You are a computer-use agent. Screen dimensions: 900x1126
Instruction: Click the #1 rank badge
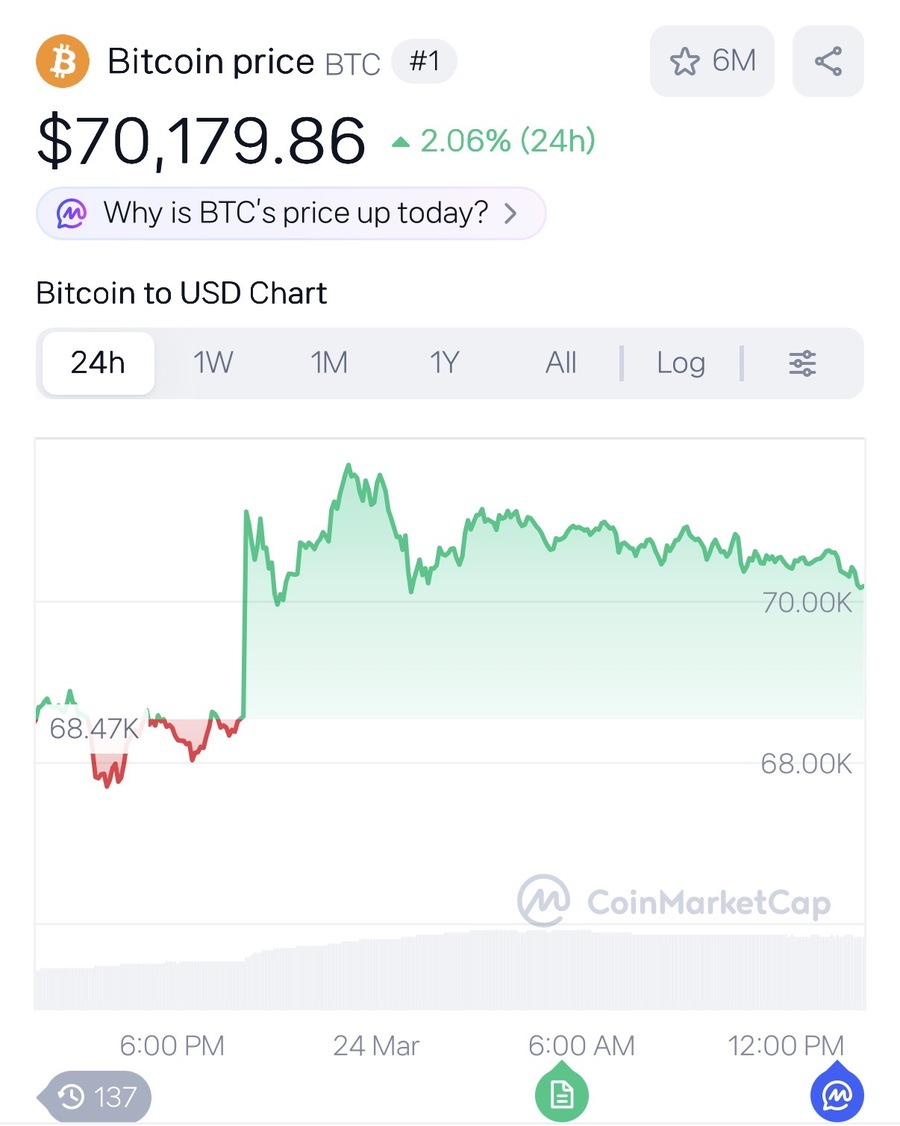coord(424,61)
